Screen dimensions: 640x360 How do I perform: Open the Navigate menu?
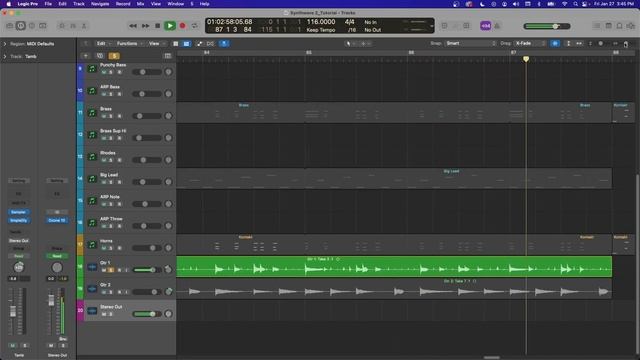click(100, 4)
